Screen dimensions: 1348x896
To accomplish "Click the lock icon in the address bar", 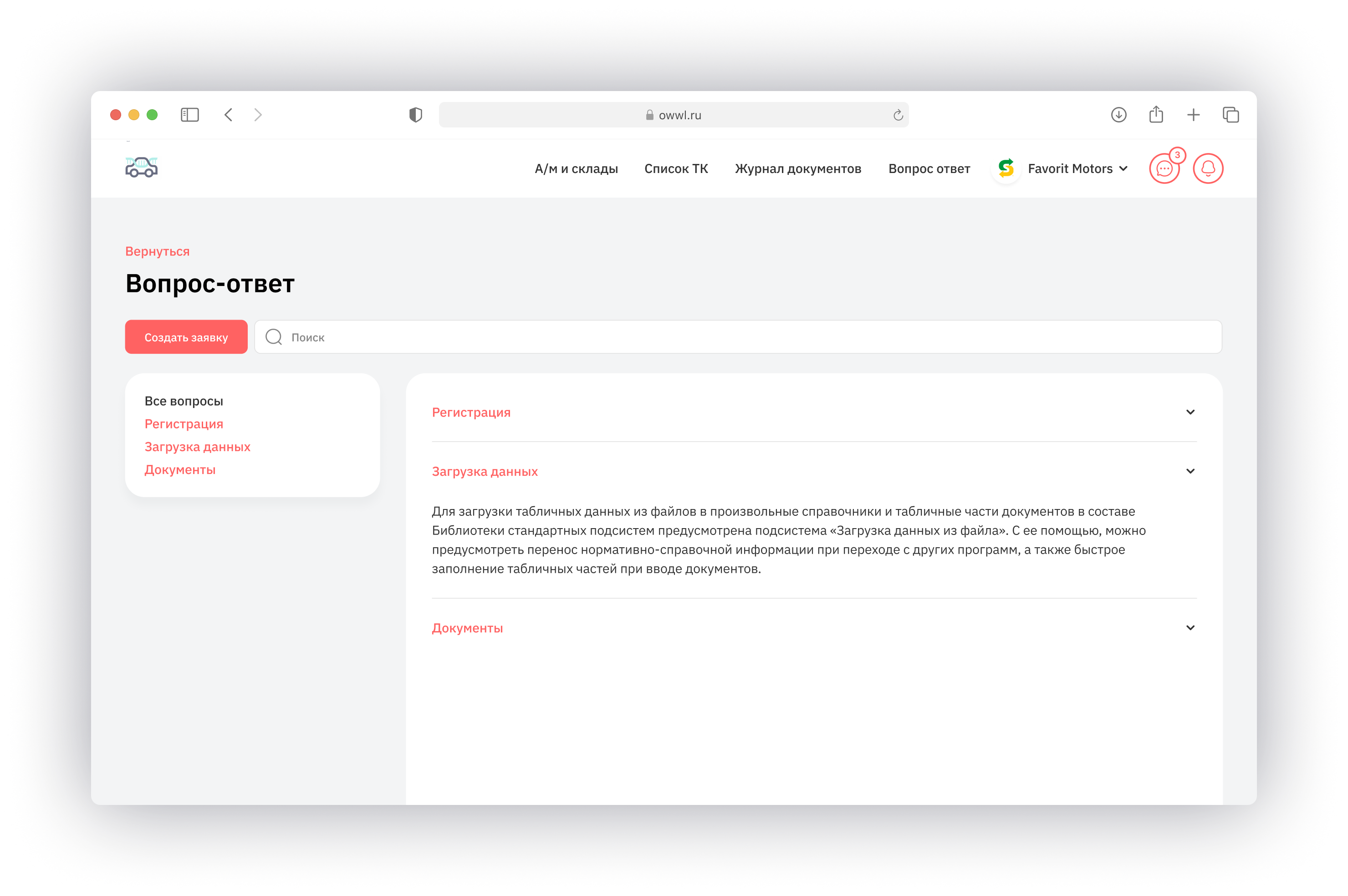I will point(649,115).
